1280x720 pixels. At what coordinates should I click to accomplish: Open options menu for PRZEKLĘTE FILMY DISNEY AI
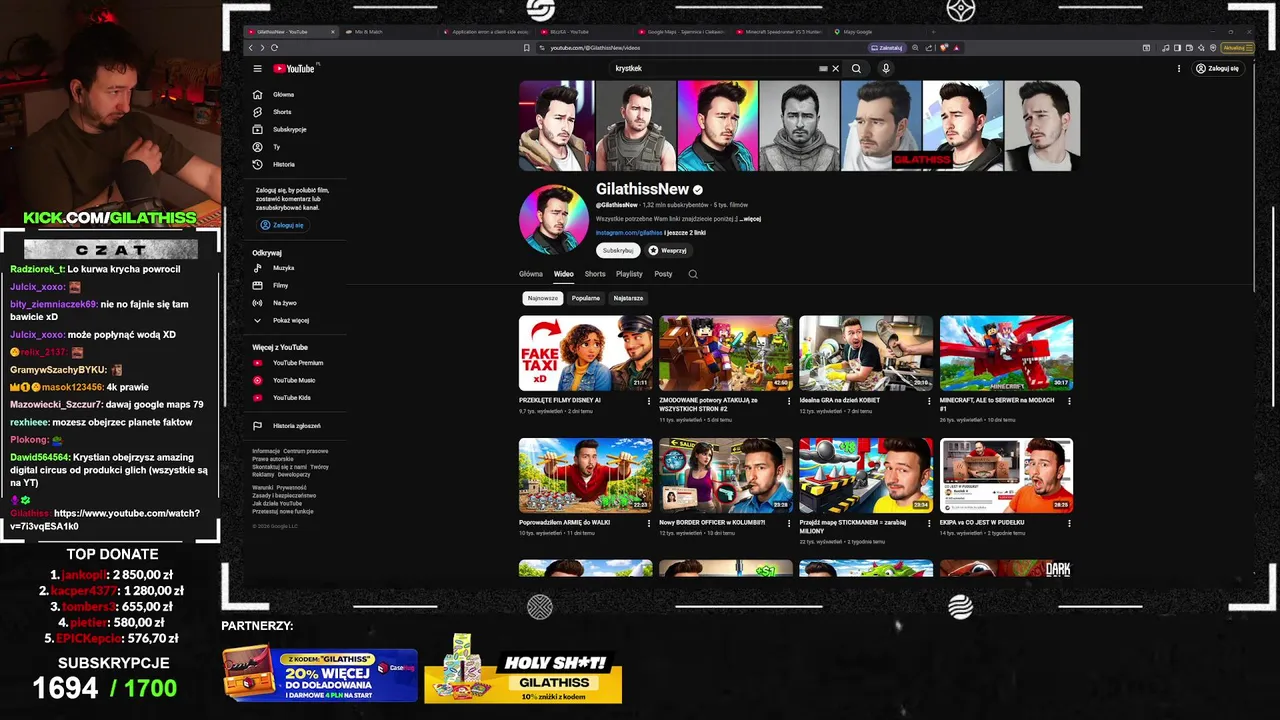[648, 401]
